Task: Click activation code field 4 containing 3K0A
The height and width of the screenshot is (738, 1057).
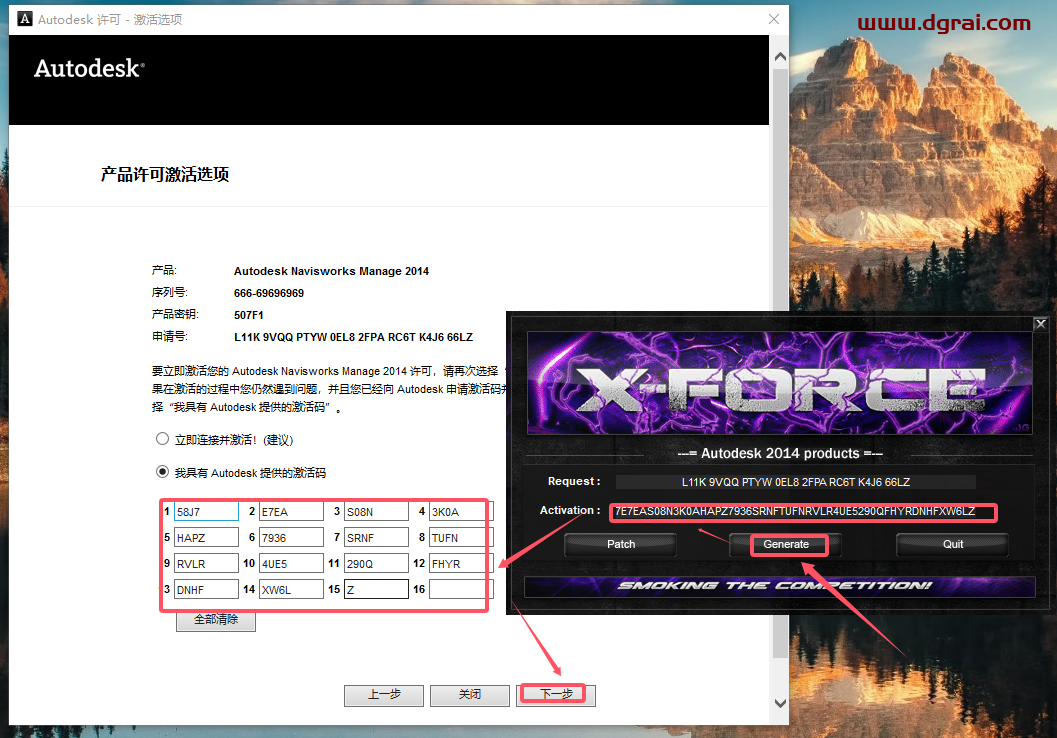Action: tap(461, 512)
